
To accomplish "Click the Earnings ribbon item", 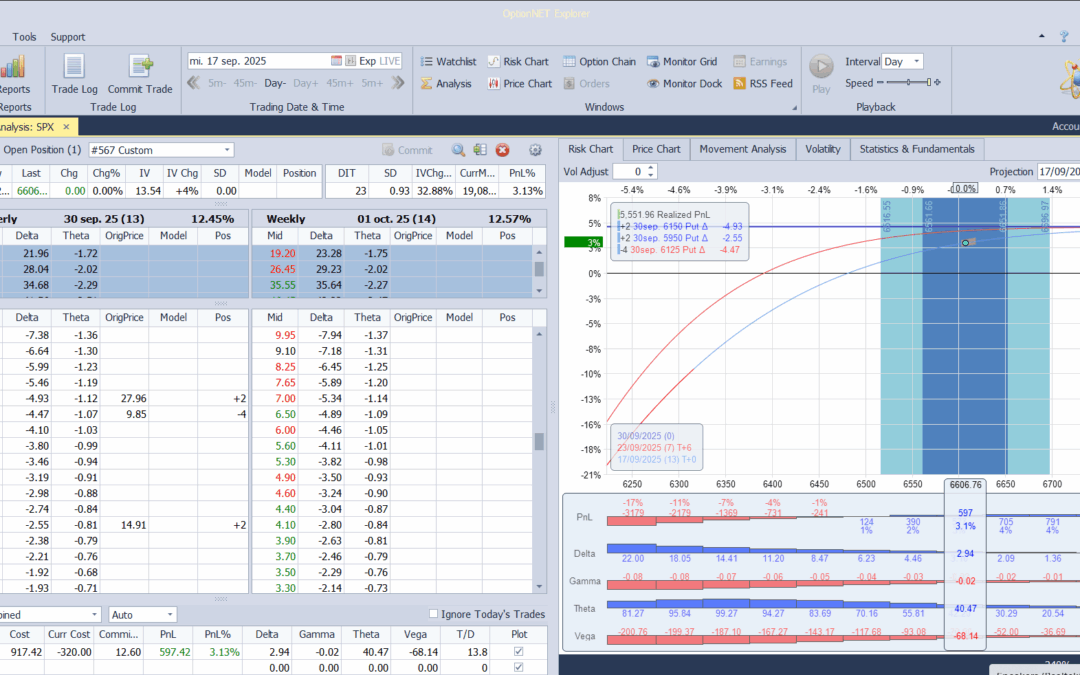I will coord(760,61).
